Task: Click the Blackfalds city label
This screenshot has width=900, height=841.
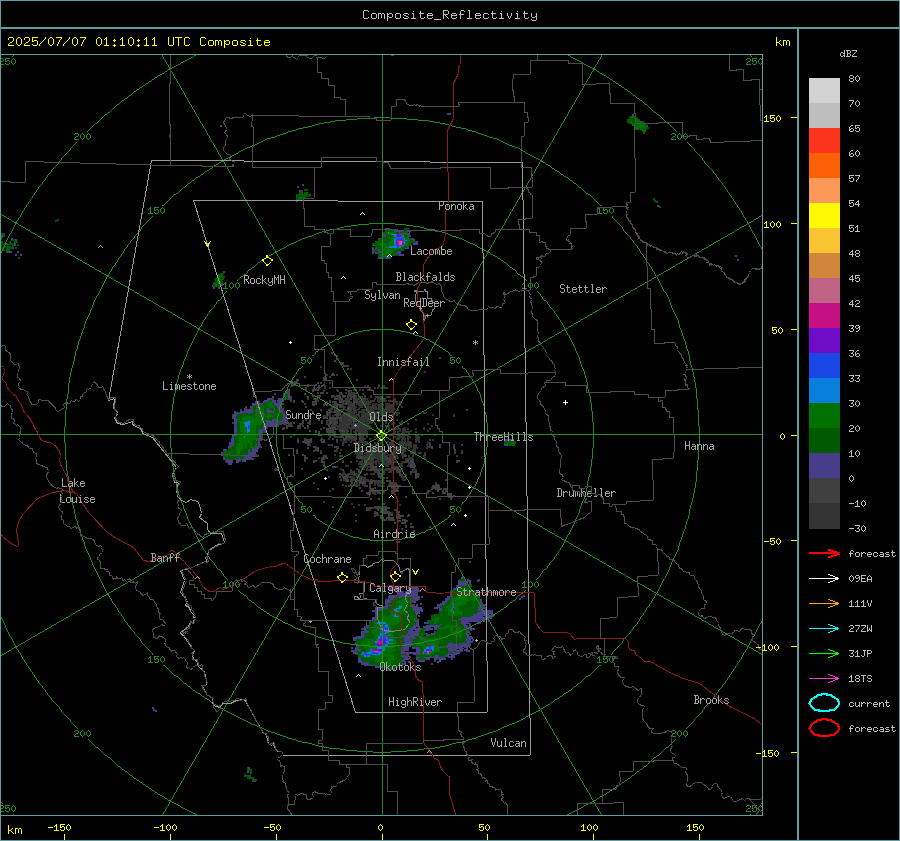Action: point(425,277)
